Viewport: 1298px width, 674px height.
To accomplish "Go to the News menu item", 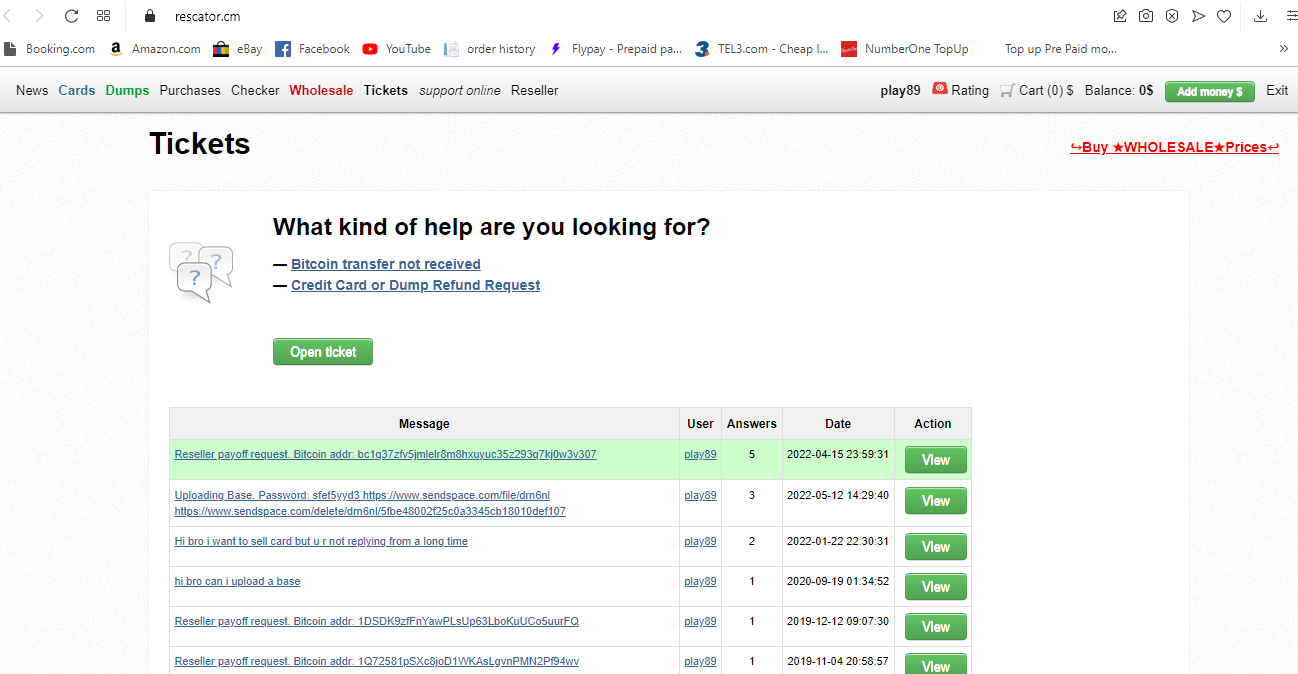I will point(32,90).
